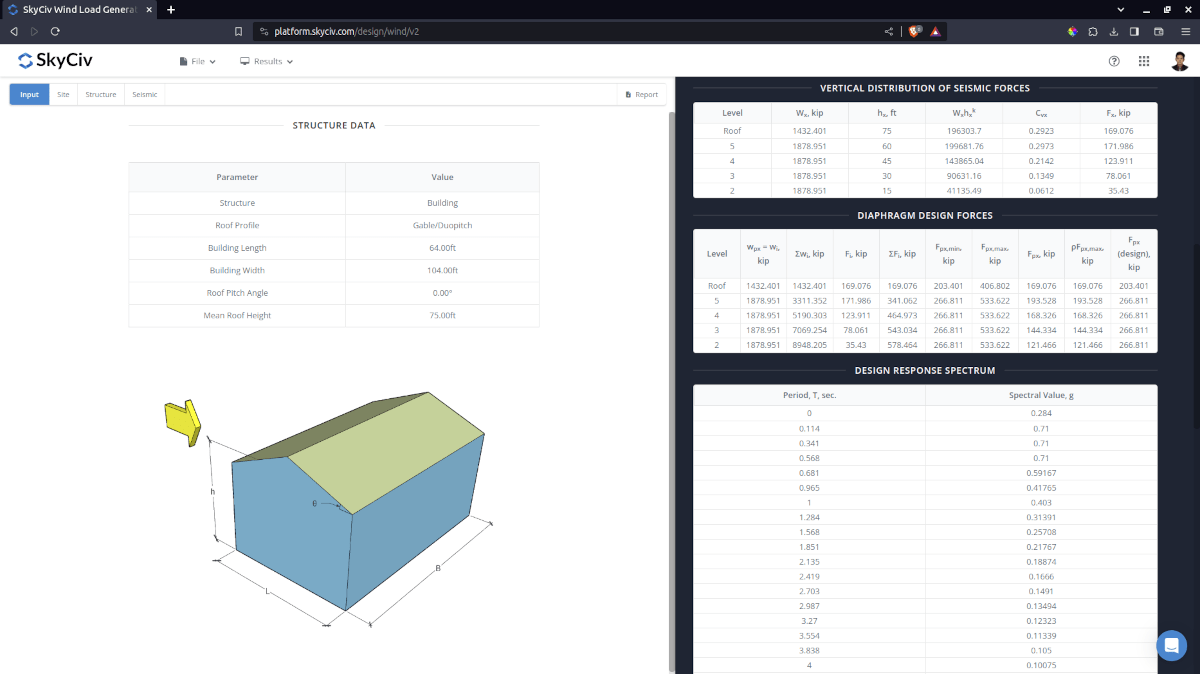Click the share icon in address bar
The height and width of the screenshot is (674, 1200).
(889, 31)
